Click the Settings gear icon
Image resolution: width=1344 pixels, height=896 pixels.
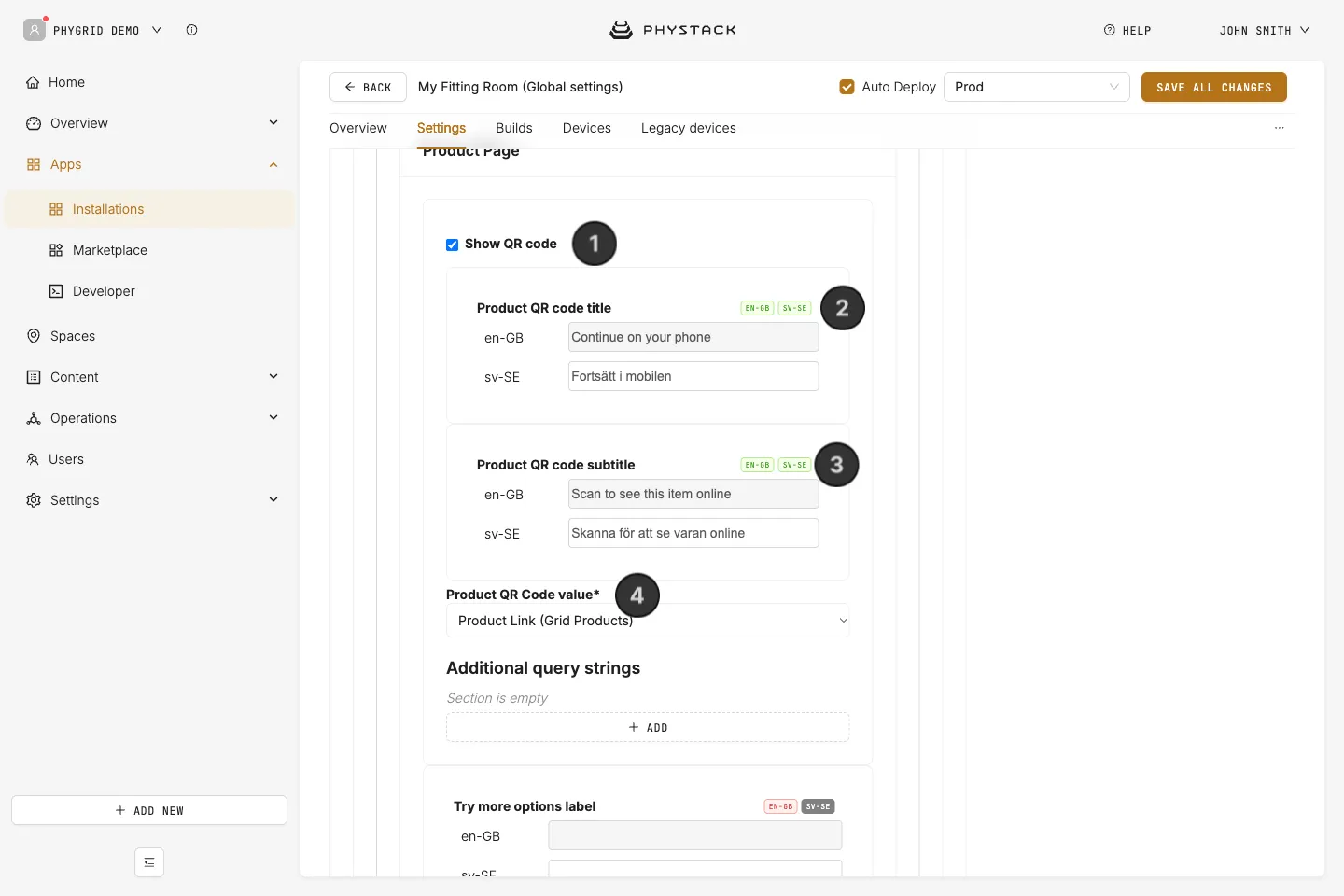[x=34, y=500]
